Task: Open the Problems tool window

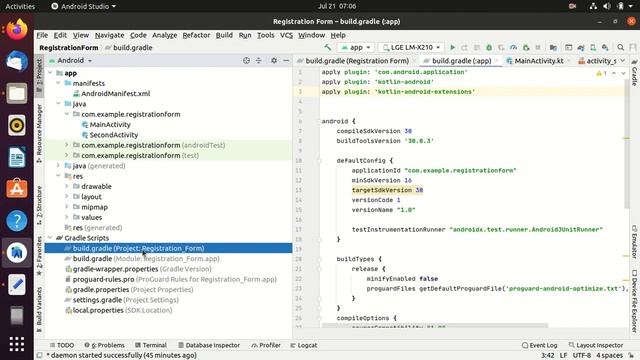Action: pyautogui.click(x=104, y=345)
